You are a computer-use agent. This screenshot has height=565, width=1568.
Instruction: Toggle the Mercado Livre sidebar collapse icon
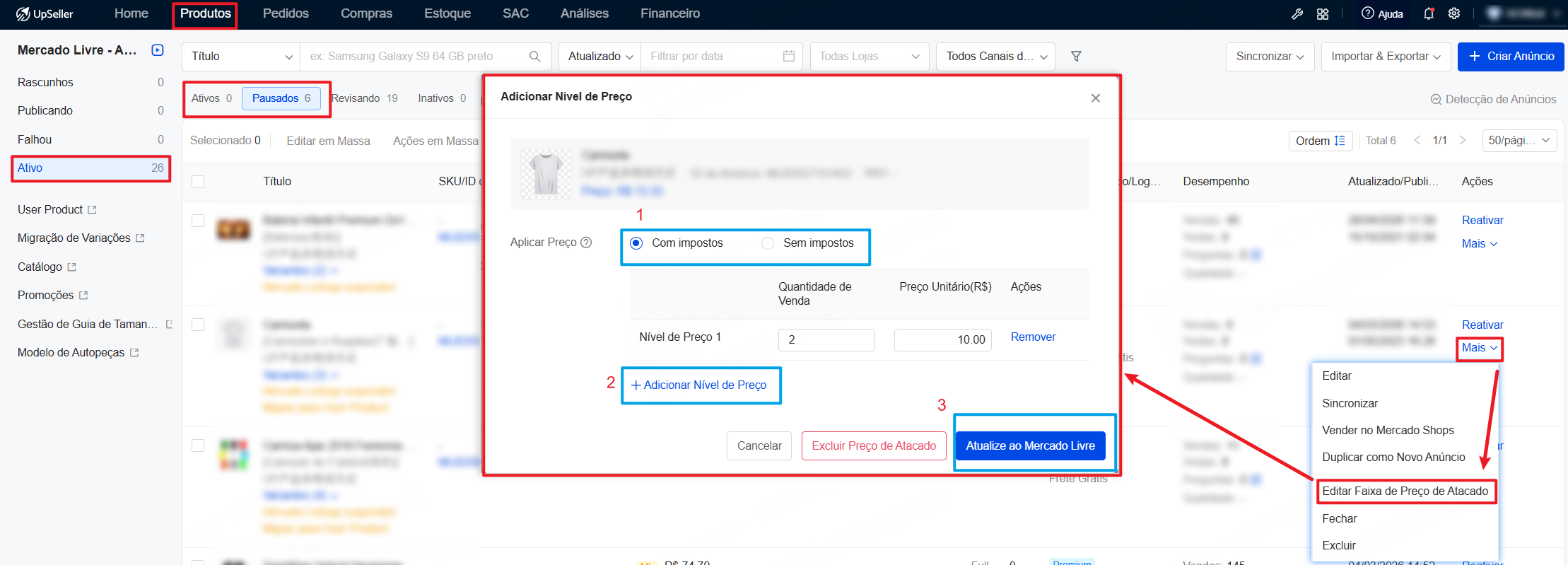[158, 50]
